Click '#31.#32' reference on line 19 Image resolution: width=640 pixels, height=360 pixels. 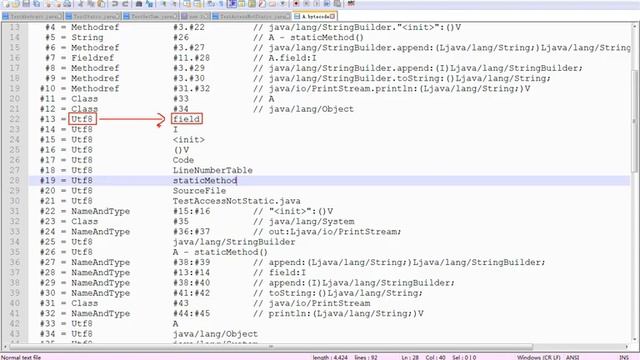pos(191,88)
